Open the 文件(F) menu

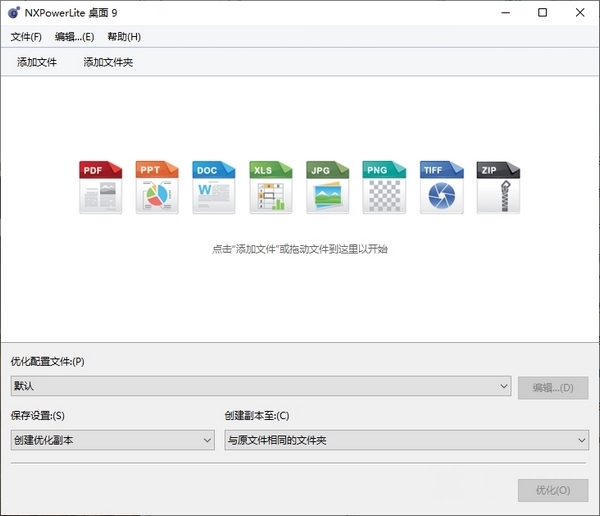click(26, 37)
